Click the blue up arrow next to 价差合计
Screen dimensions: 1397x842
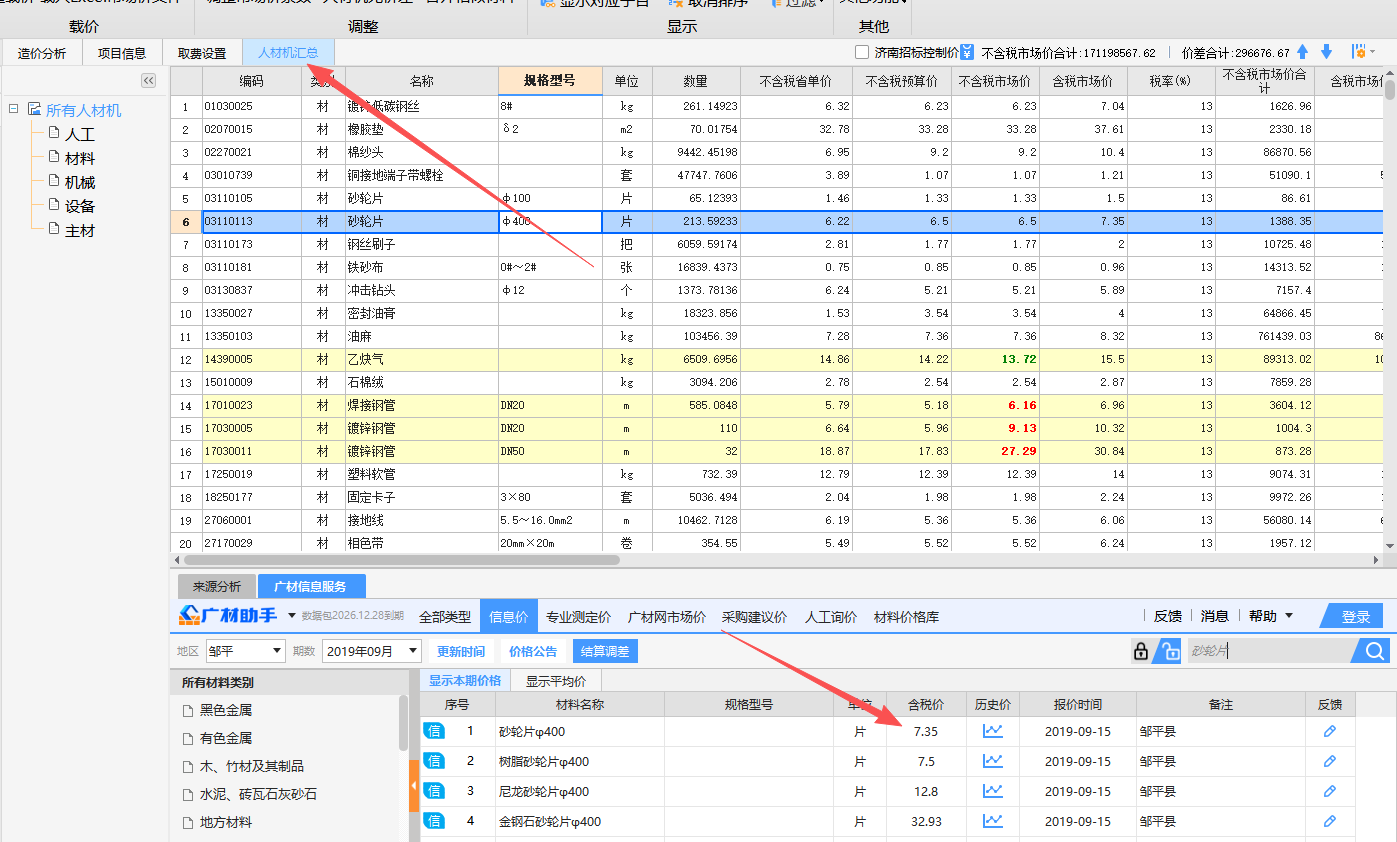pos(1302,52)
